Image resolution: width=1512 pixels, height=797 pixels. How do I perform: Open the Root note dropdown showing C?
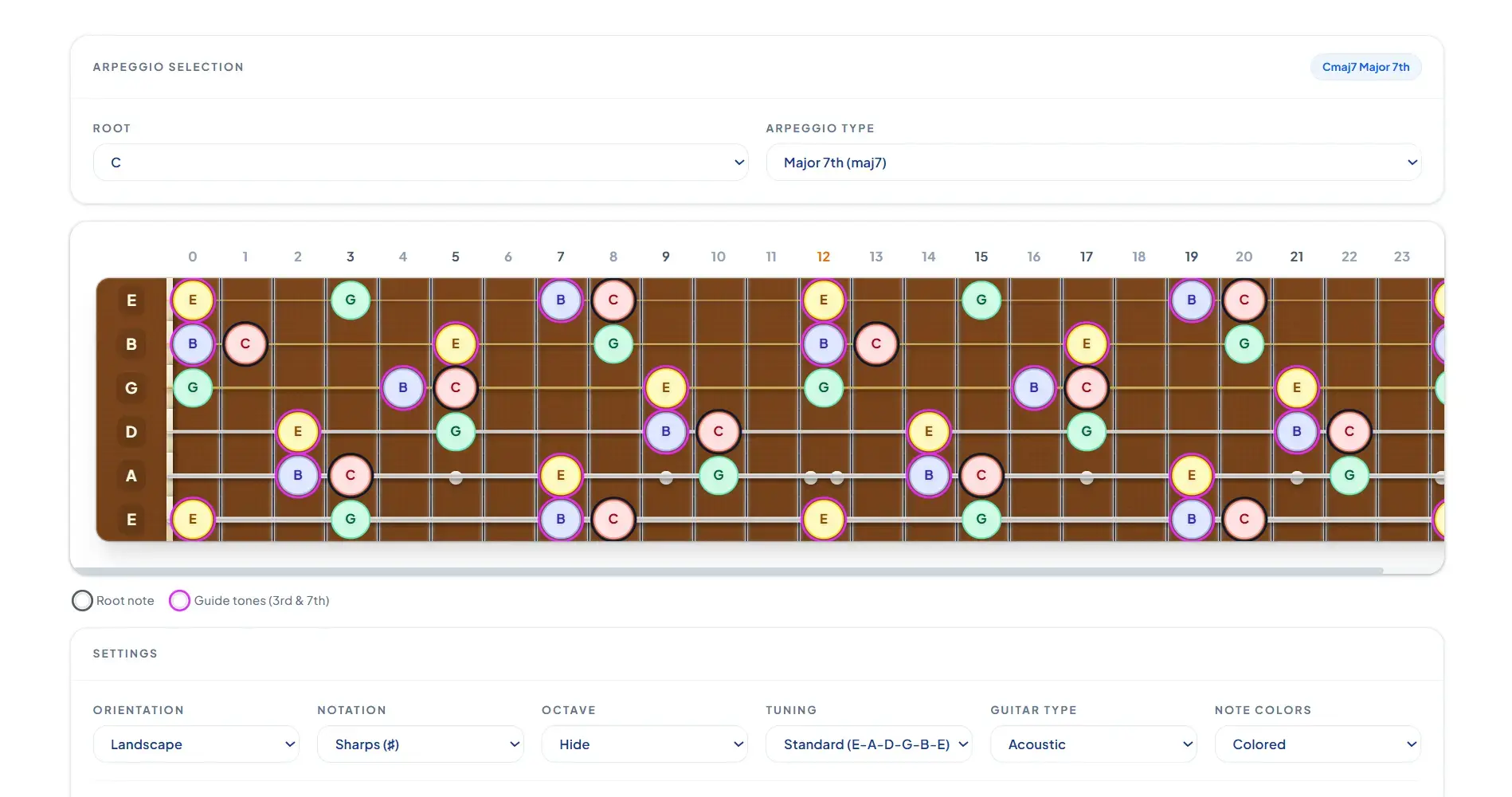point(421,163)
